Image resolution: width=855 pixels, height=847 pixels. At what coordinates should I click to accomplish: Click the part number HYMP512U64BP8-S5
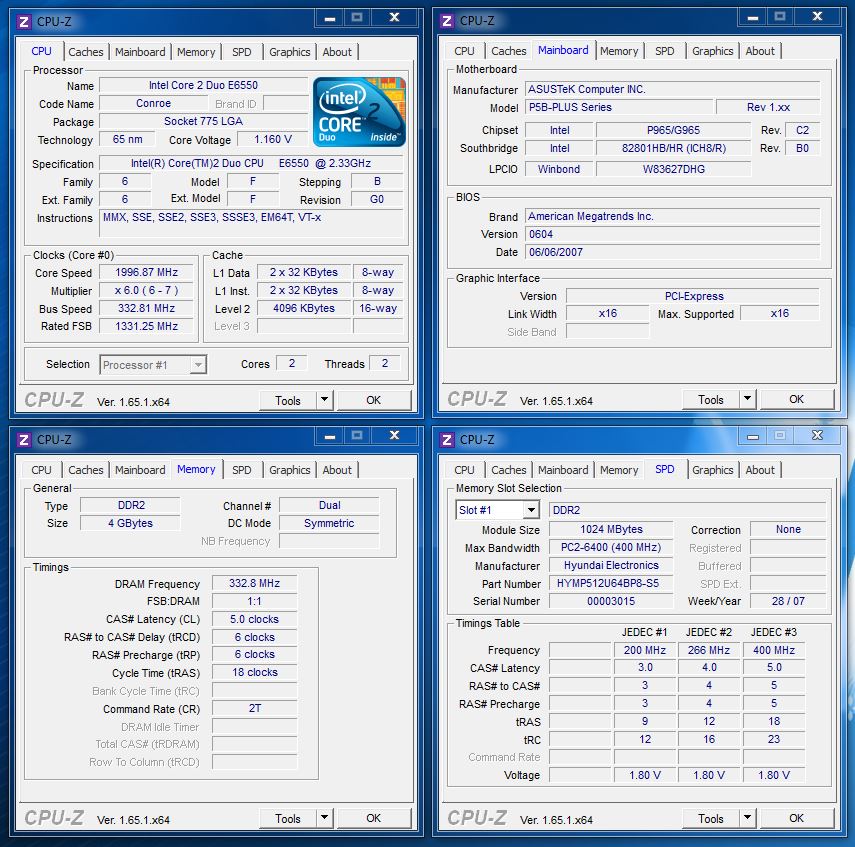[611, 583]
